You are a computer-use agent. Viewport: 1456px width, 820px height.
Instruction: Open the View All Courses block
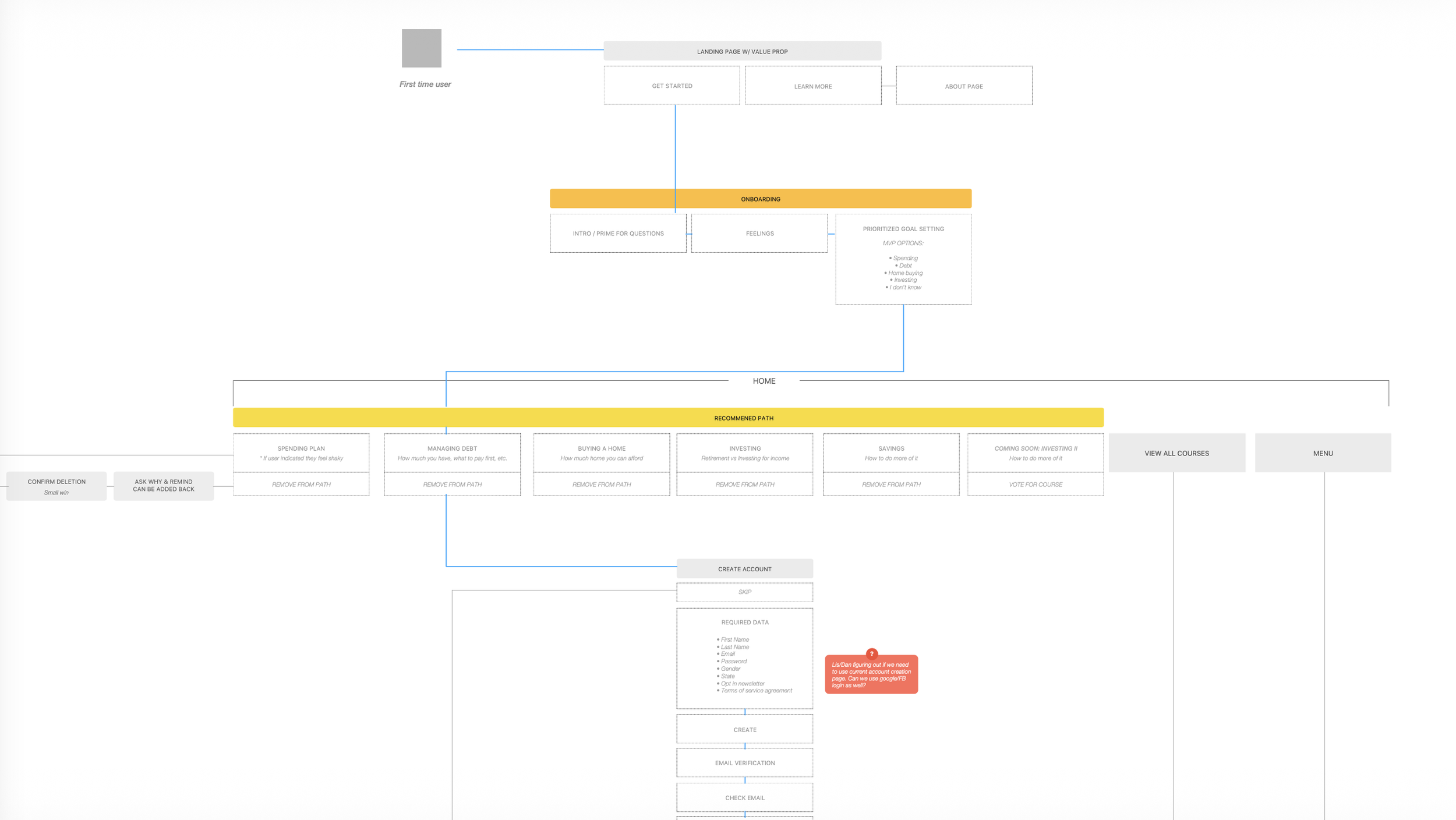pos(1176,453)
